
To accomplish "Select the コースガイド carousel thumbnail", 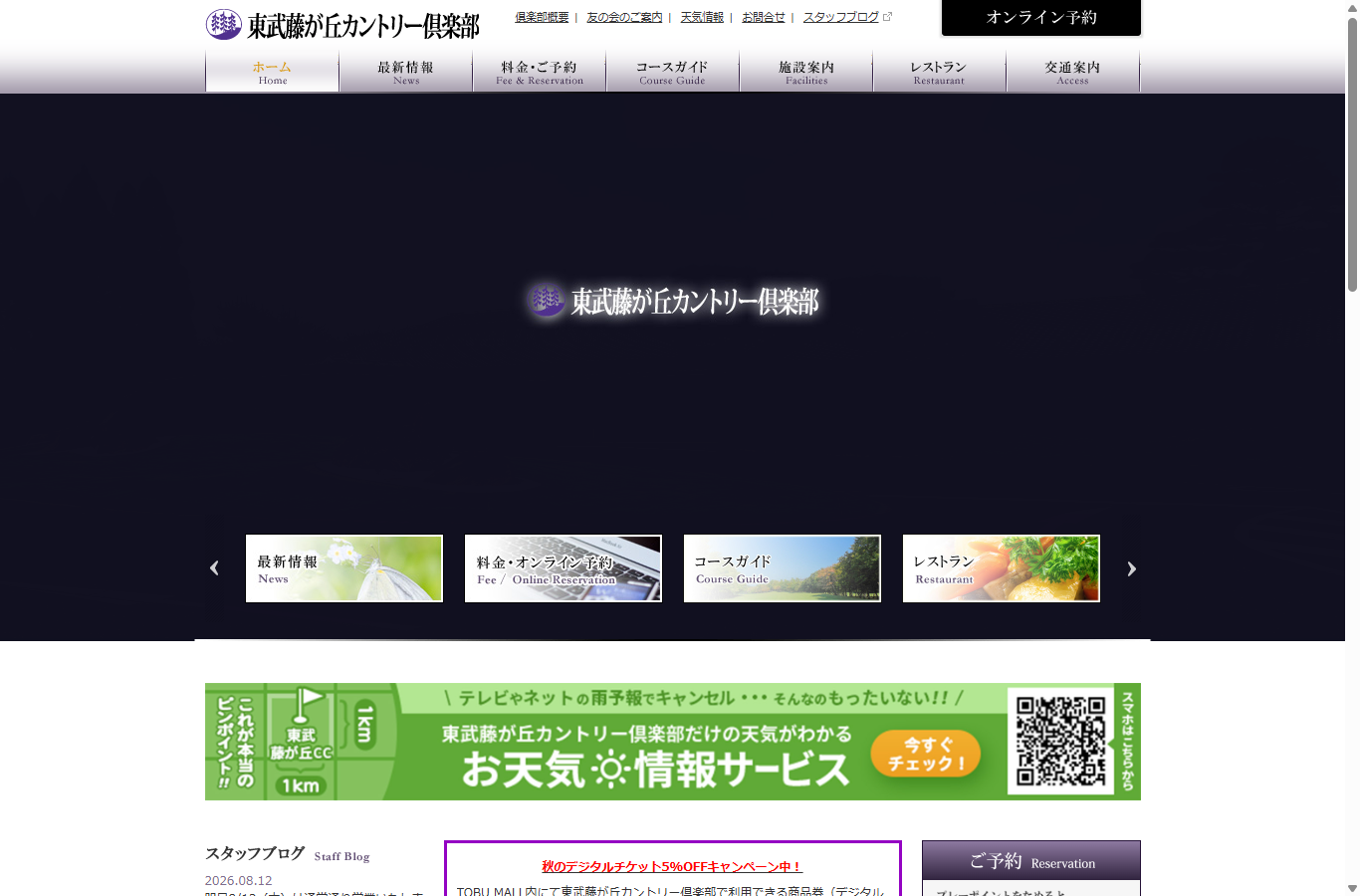I will 783,568.
